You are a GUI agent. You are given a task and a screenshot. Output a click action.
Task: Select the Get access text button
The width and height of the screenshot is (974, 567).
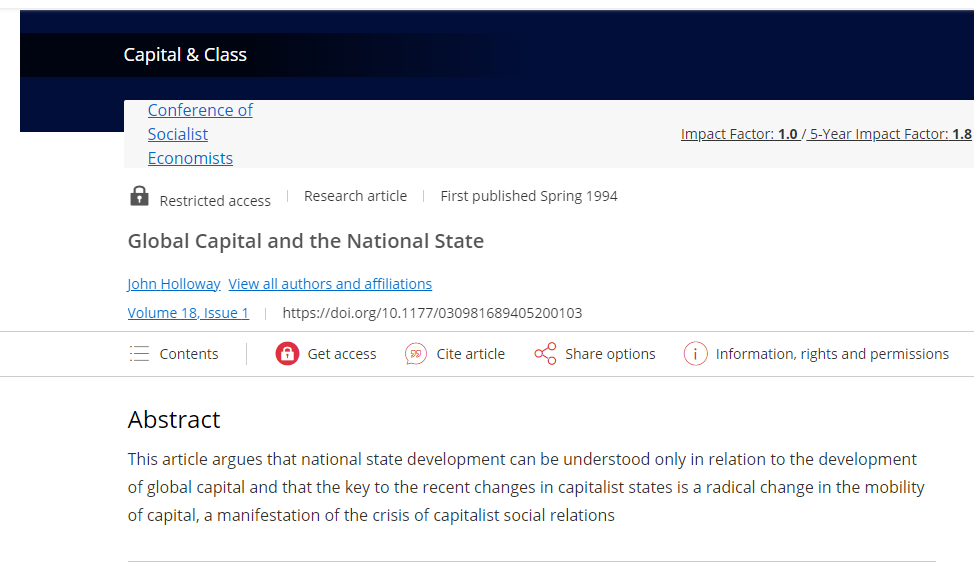[342, 354]
